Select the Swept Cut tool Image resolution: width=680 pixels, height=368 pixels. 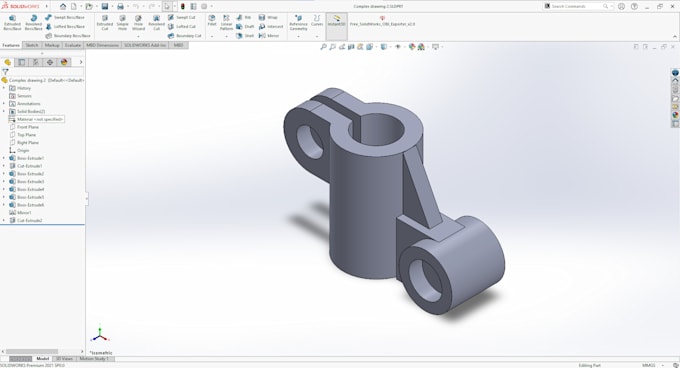point(182,17)
